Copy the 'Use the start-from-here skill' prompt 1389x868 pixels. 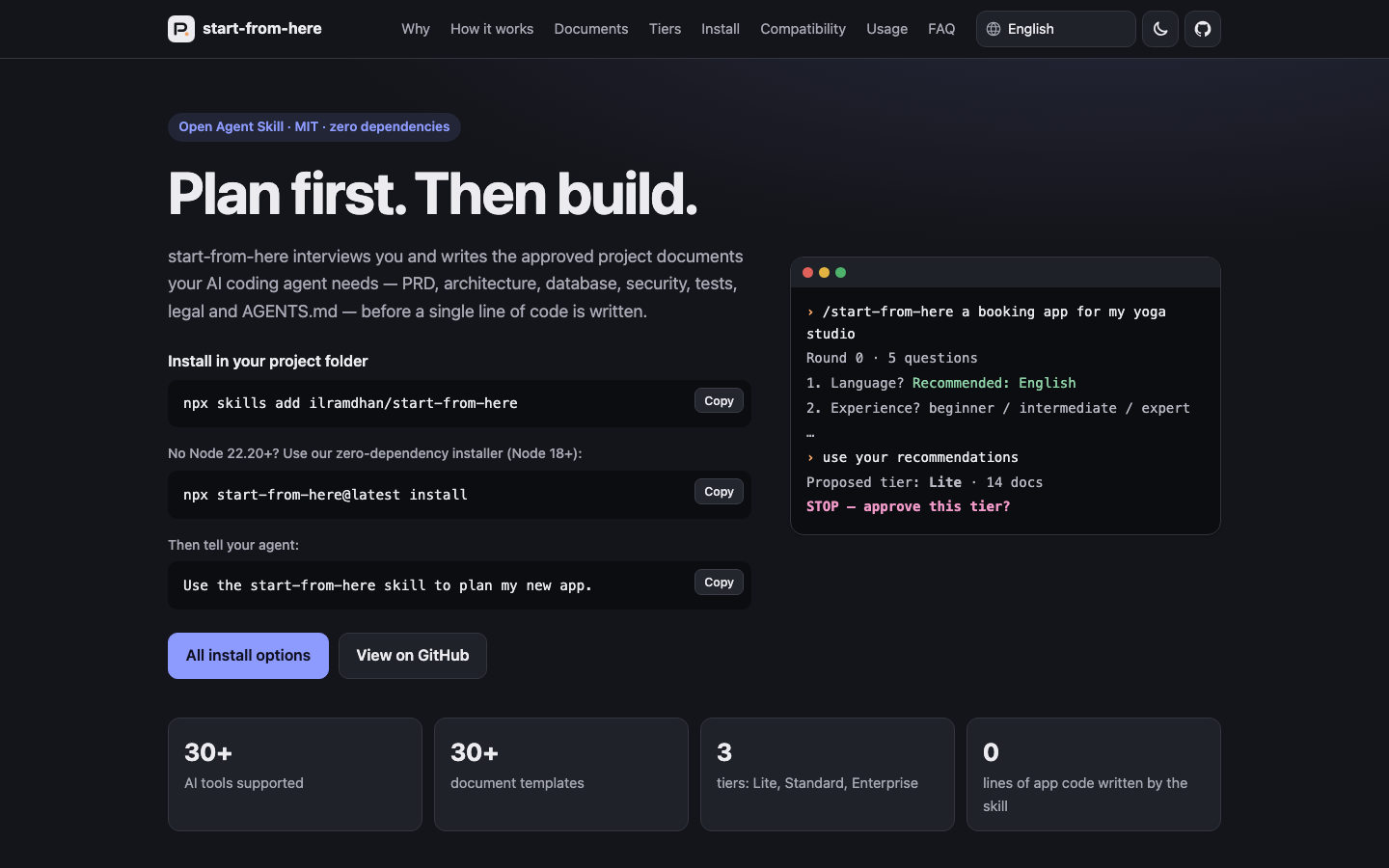coord(719,583)
